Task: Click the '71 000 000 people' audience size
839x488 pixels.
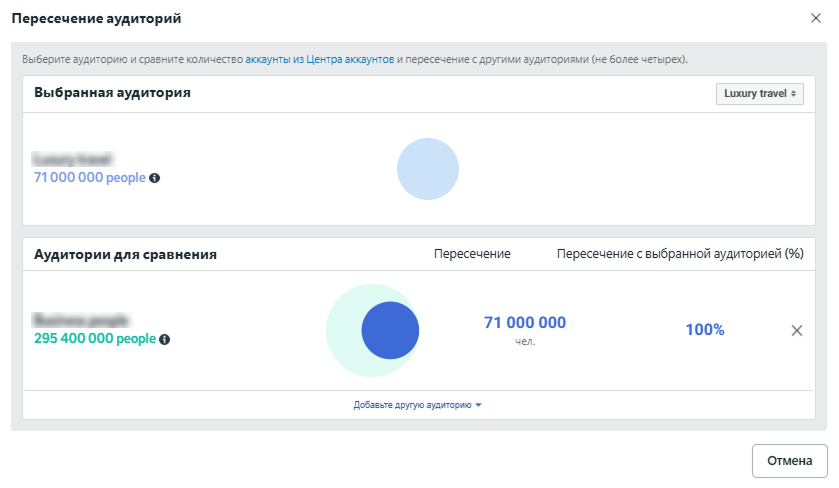Action: pyautogui.click(x=89, y=178)
